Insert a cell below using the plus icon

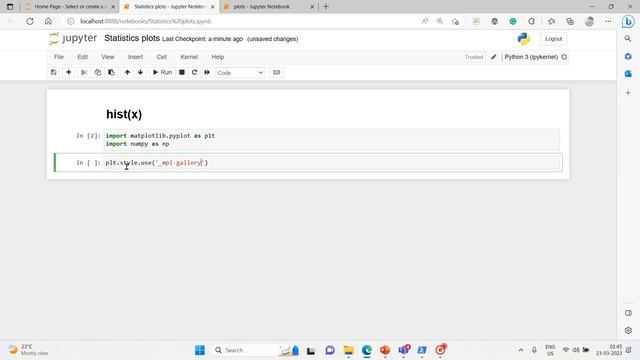click(69, 72)
